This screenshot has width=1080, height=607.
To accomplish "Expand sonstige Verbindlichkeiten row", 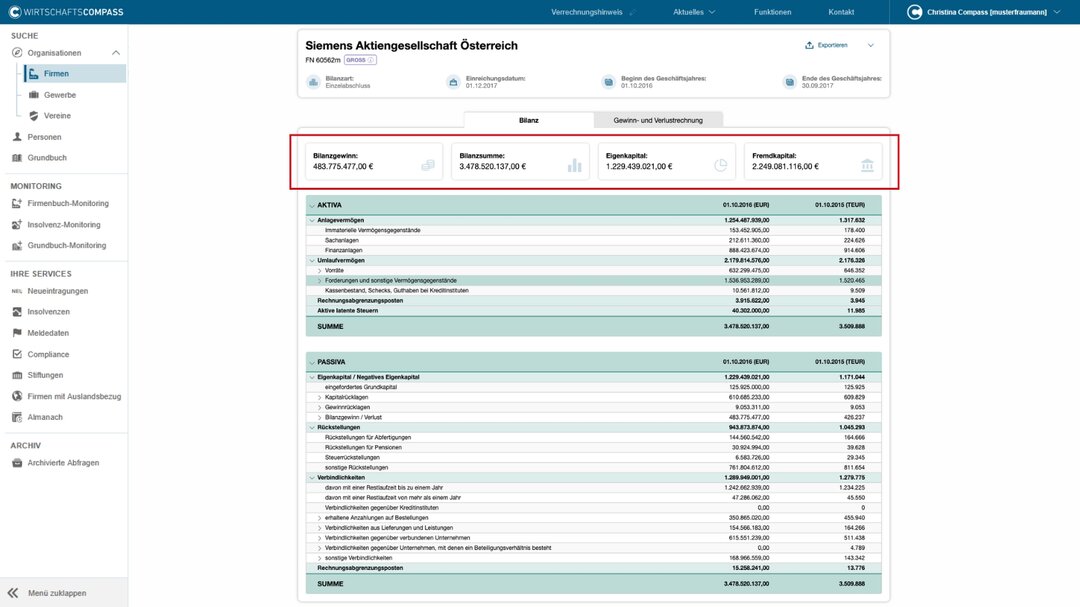I will [x=320, y=558].
